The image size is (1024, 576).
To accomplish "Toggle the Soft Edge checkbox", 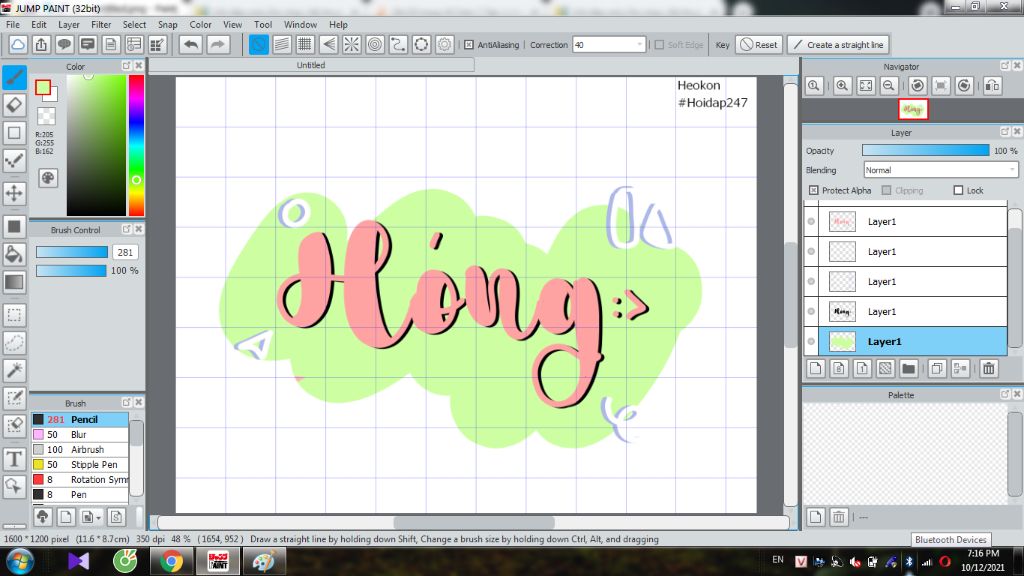I will pos(659,44).
